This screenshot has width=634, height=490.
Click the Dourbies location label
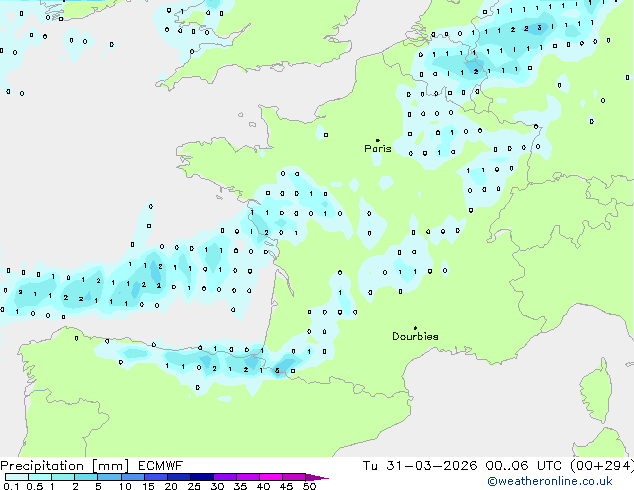coord(415,336)
